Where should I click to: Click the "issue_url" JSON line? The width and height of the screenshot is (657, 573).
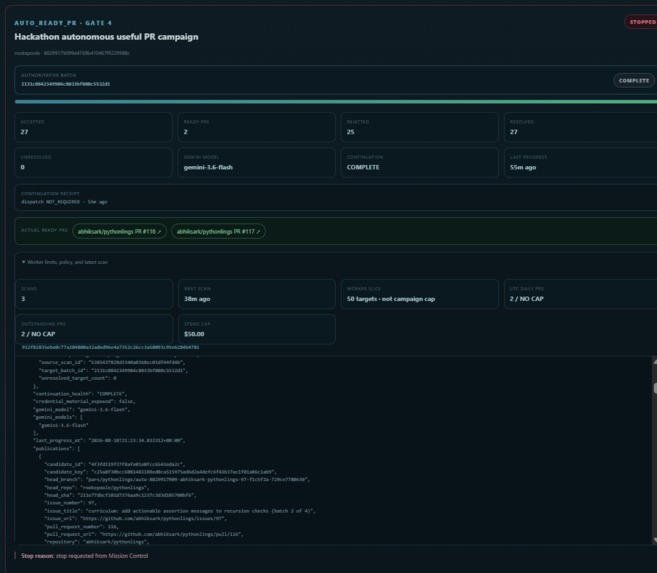point(136,519)
